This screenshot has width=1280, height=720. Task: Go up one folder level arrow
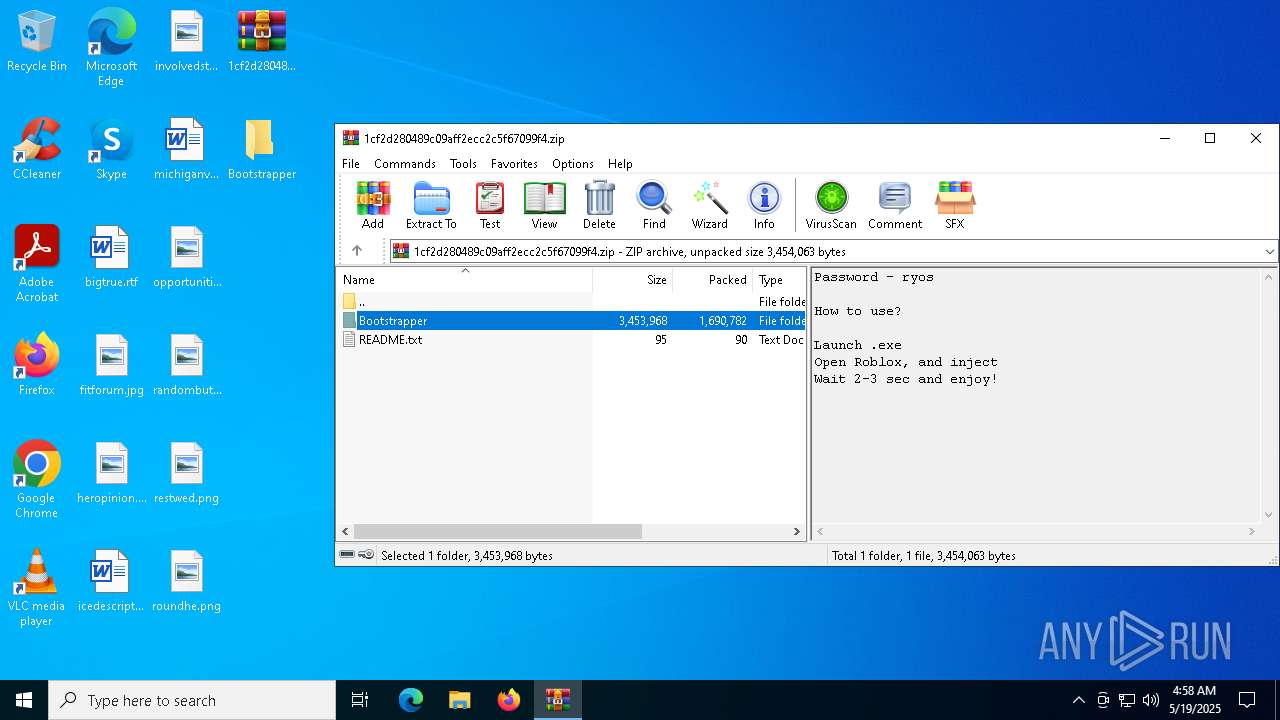pyautogui.click(x=357, y=251)
